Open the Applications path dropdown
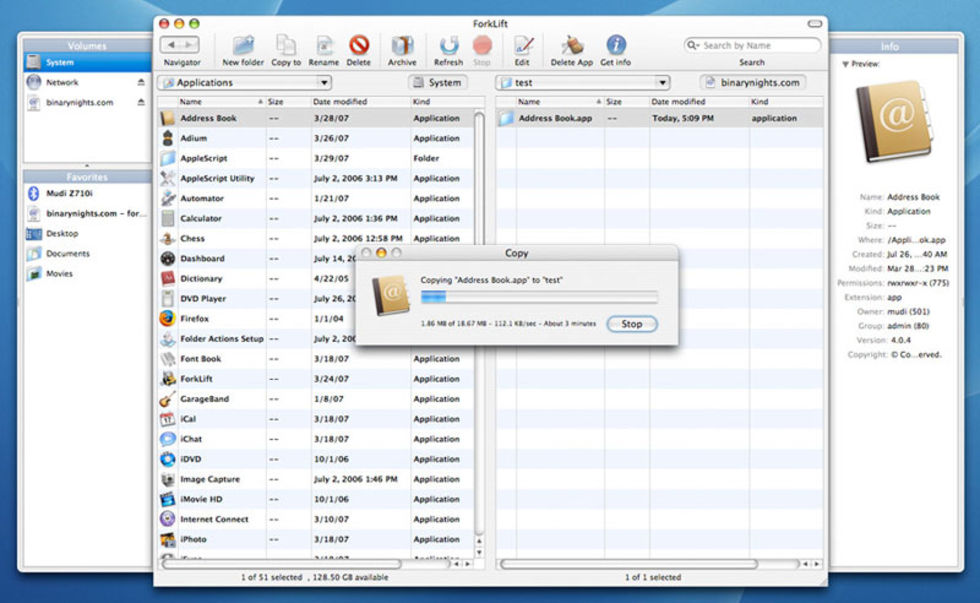980x603 pixels. click(x=245, y=83)
